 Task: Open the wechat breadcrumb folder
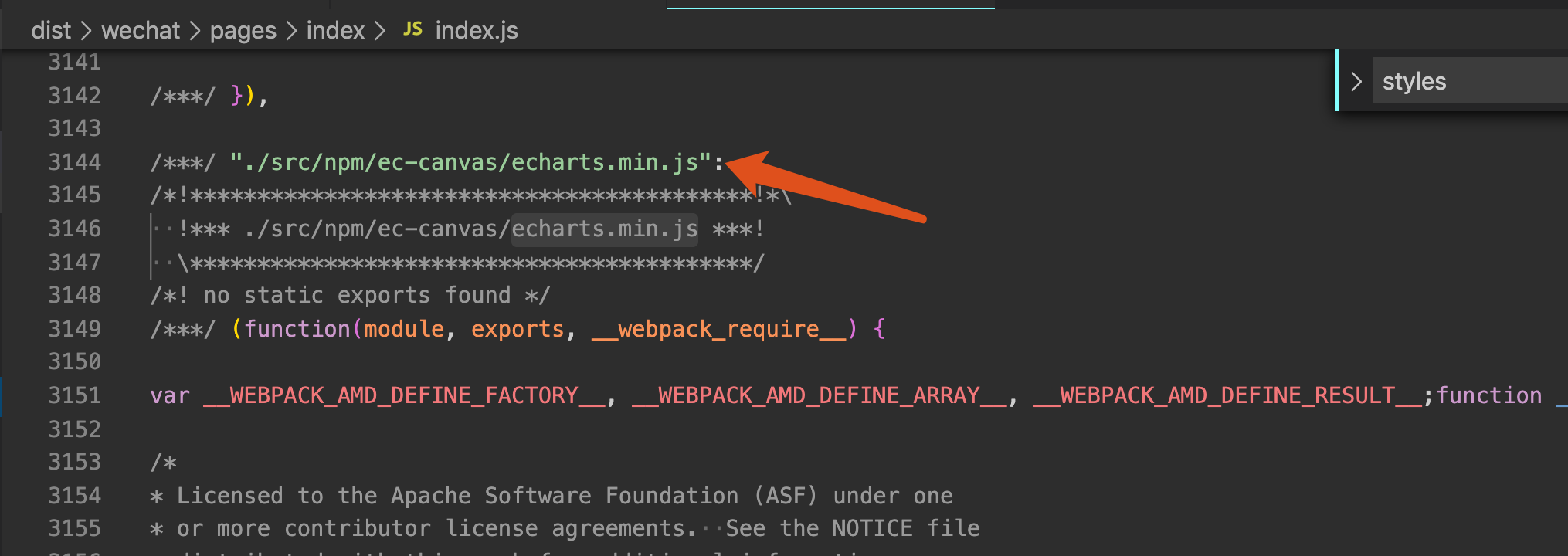(x=141, y=31)
